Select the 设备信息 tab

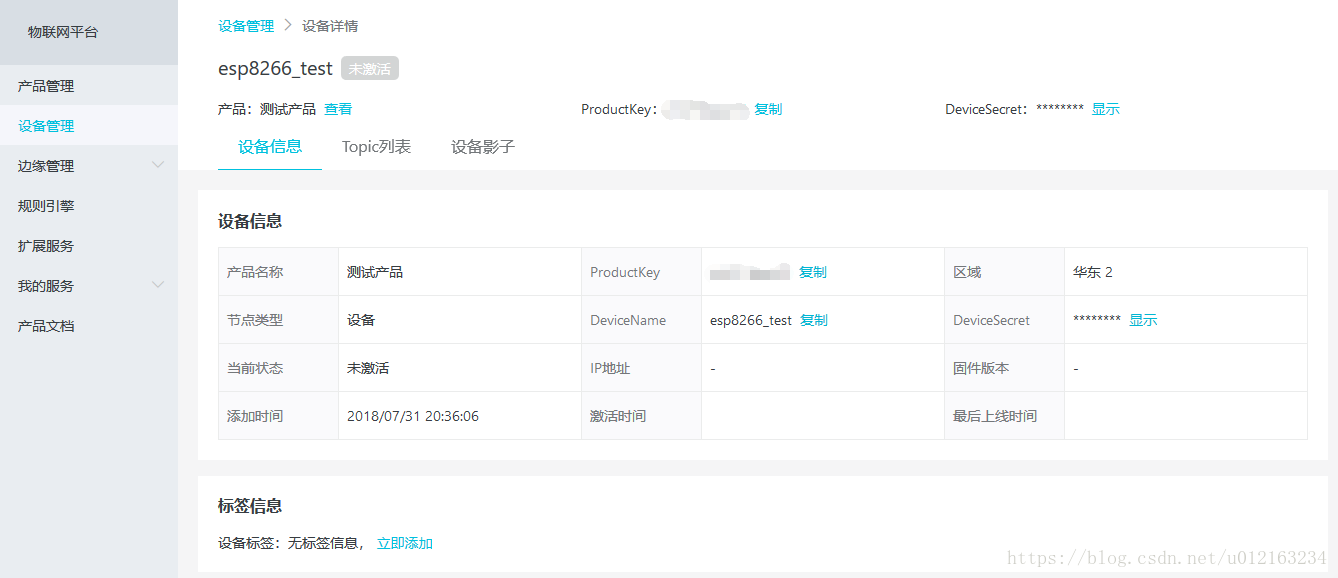point(270,147)
